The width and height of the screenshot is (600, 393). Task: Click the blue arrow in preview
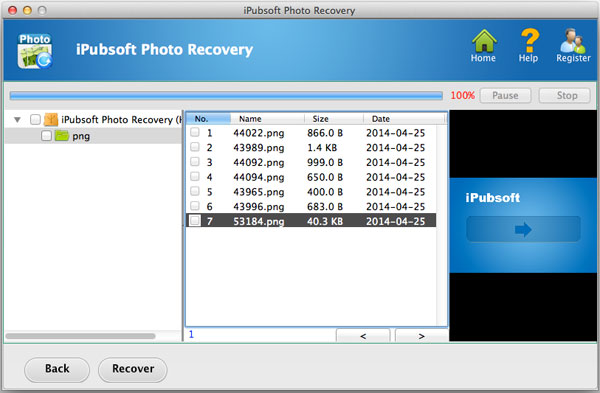point(523,230)
